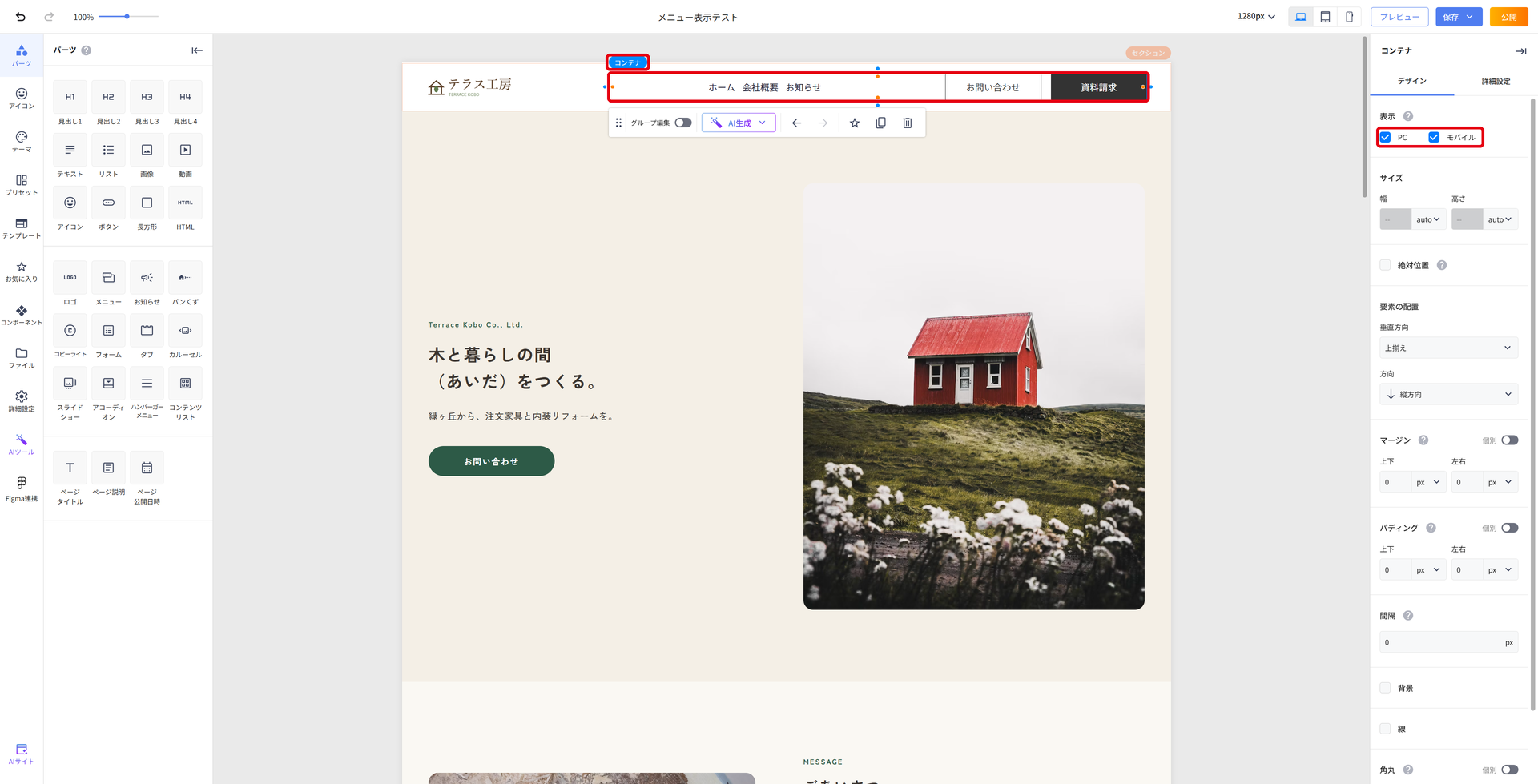Open the テンプレート sidebar panel
The width and height of the screenshot is (1538, 784).
click(22, 228)
